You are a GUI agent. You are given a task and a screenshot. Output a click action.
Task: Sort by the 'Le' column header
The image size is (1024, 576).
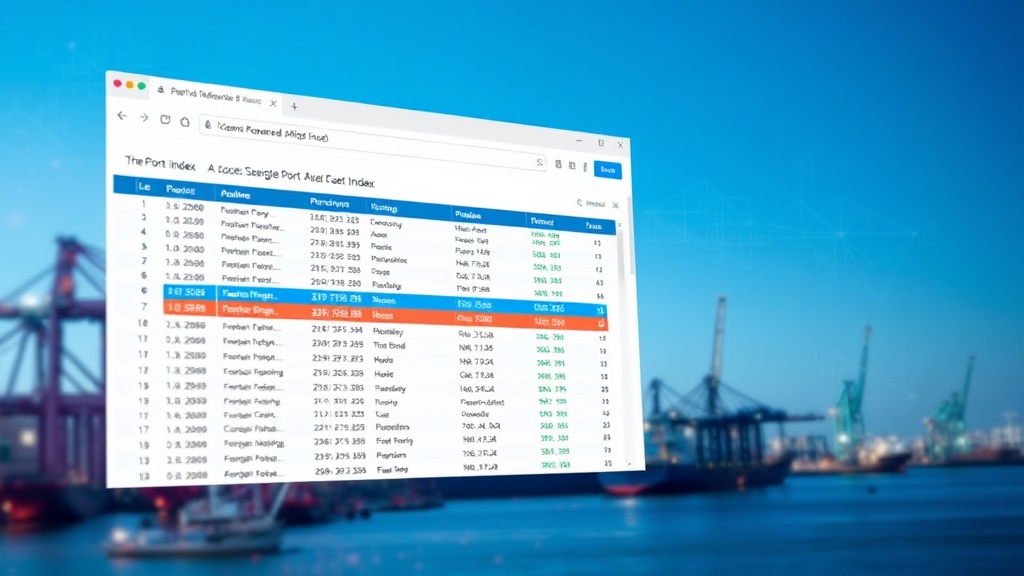pos(144,187)
